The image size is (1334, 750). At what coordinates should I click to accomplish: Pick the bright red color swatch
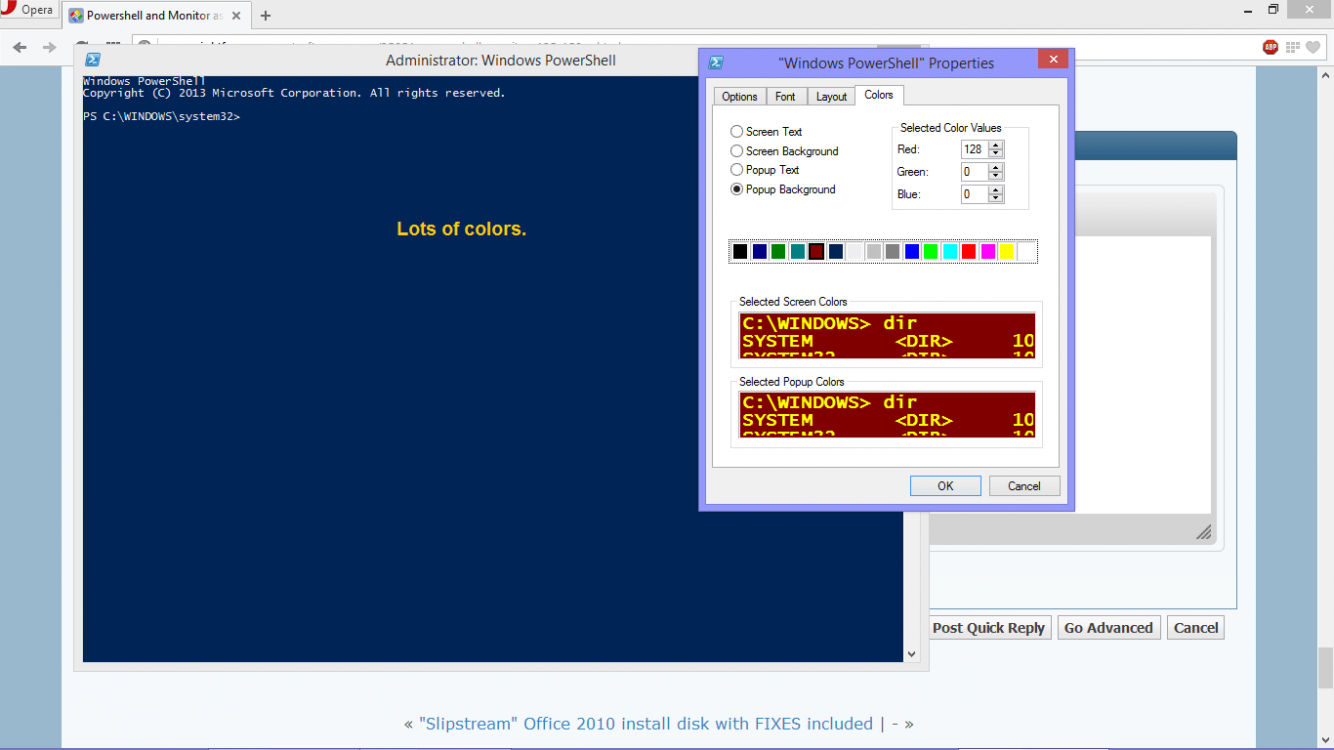(x=969, y=252)
